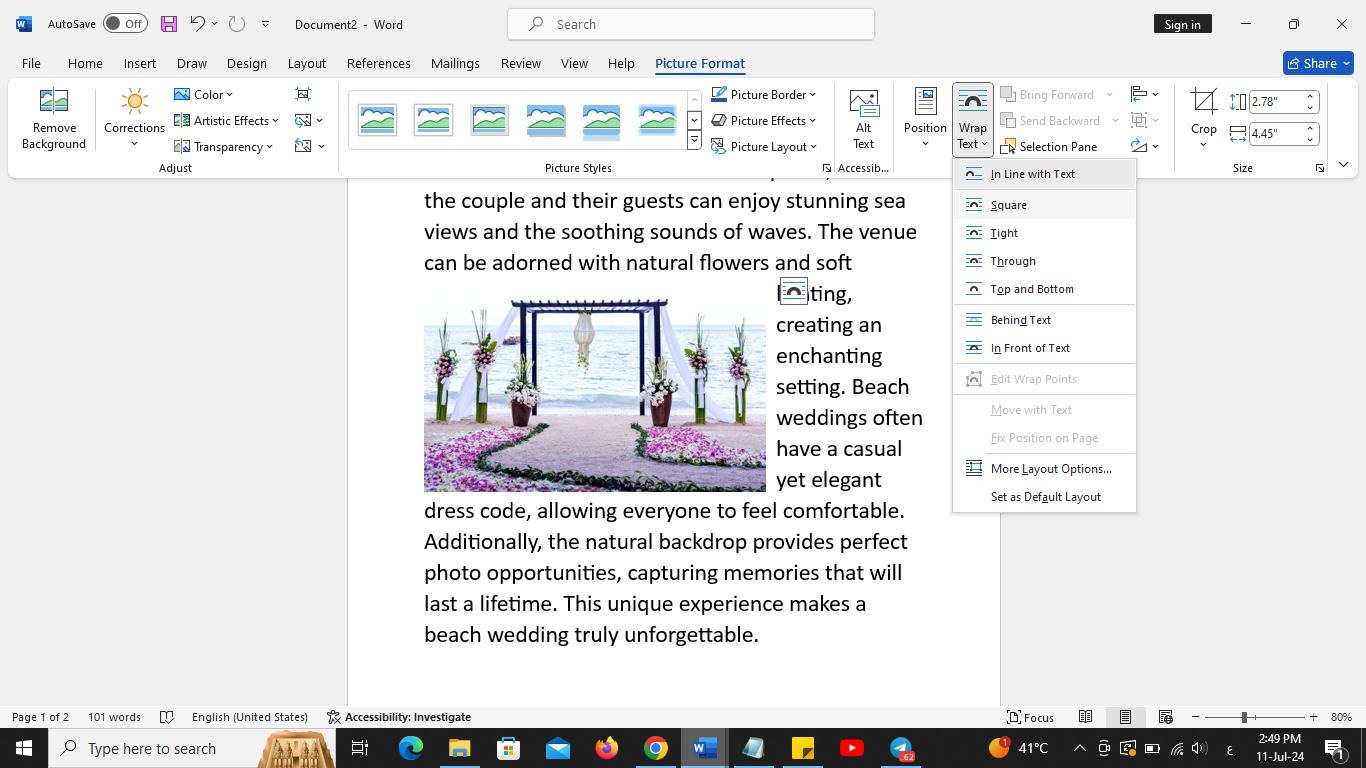Click the zoom in plus button
The height and width of the screenshot is (768, 1366).
pyautogui.click(x=1313, y=717)
